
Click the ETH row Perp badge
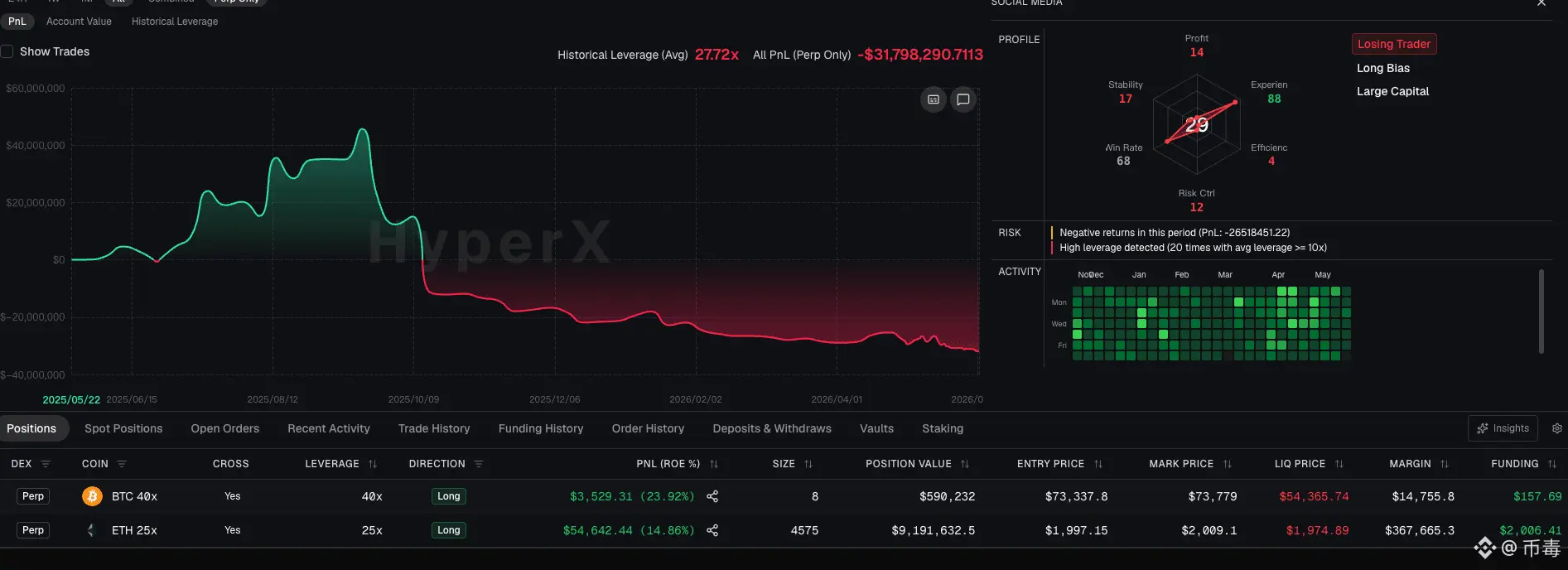(x=33, y=530)
